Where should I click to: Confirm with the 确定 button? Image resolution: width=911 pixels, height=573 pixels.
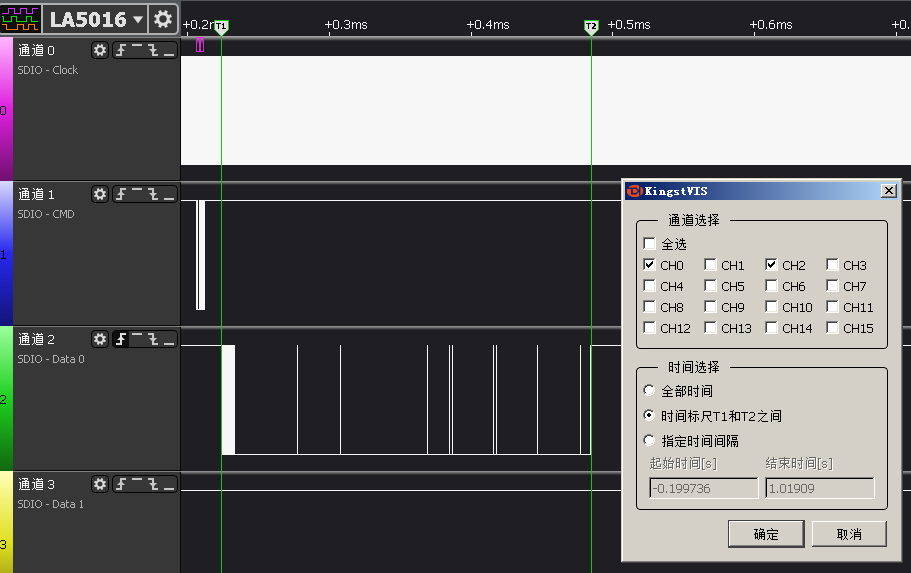766,534
